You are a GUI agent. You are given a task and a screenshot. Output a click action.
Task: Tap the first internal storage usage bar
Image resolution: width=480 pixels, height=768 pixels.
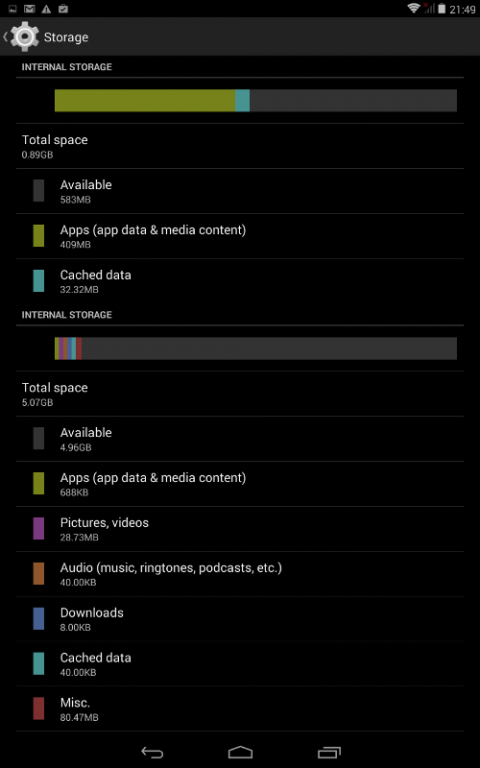click(x=256, y=100)
